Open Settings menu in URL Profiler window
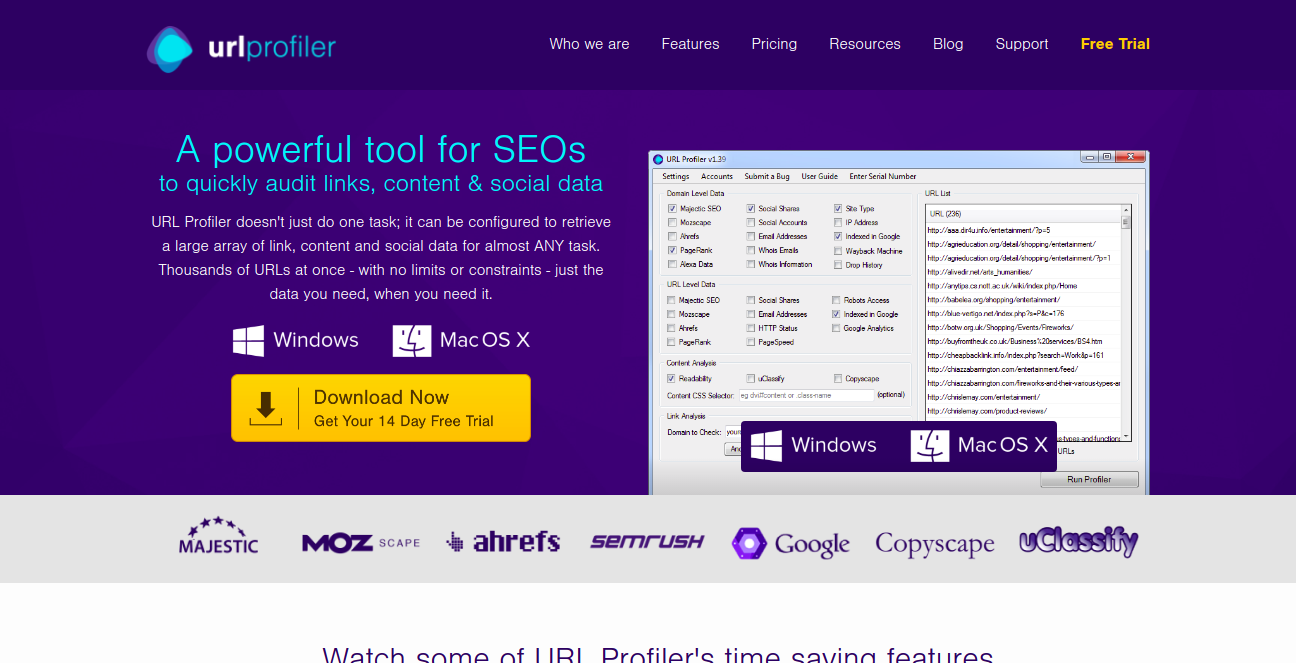1296x663 pixels. tap(676, 176)
